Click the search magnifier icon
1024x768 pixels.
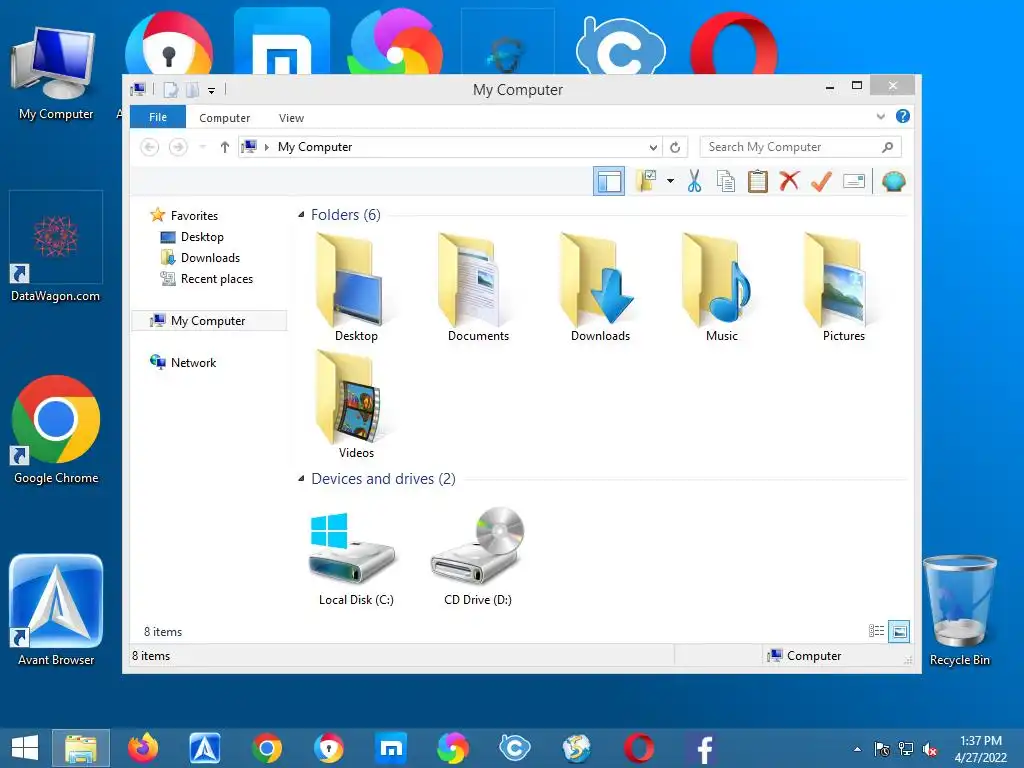point(887,147)
